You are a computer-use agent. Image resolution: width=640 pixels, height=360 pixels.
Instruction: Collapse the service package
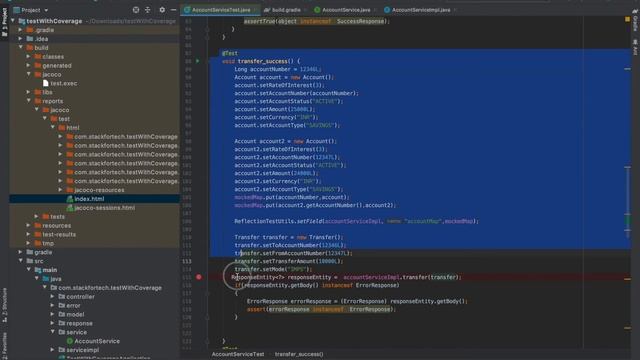coord(53,332)
